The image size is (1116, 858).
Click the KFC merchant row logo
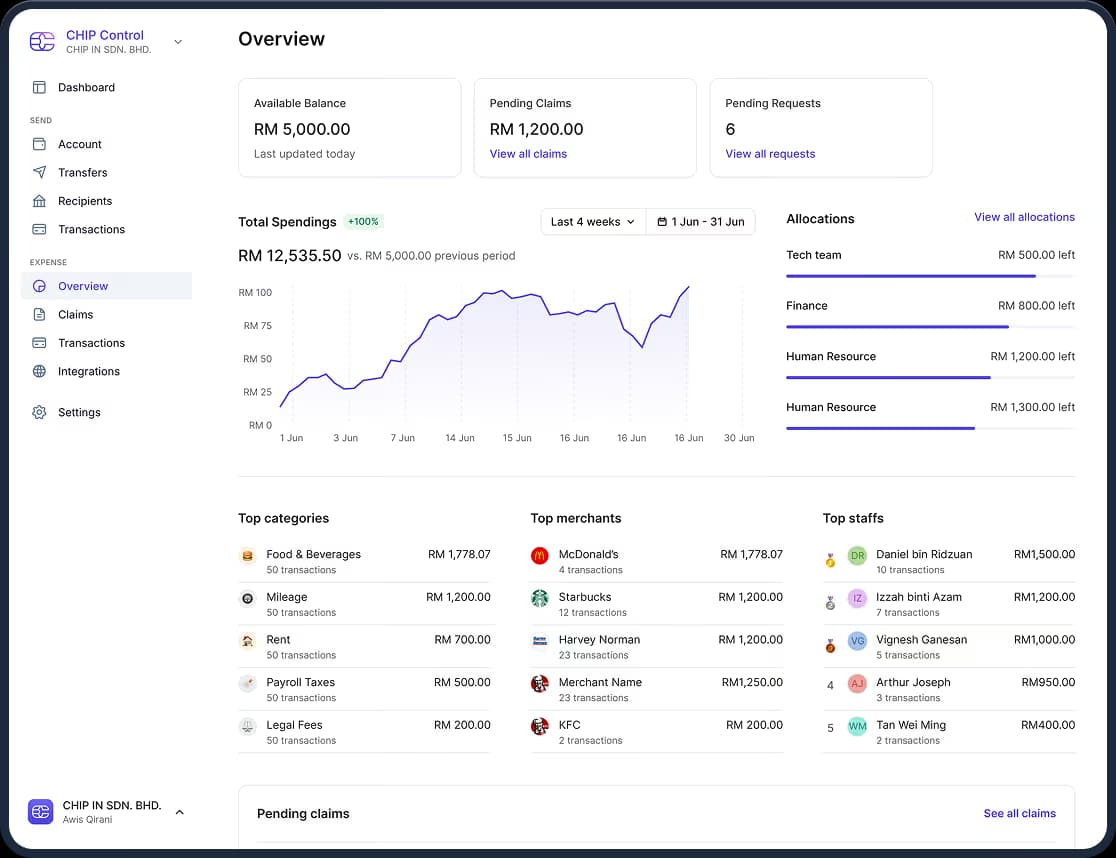coord(539,726)
